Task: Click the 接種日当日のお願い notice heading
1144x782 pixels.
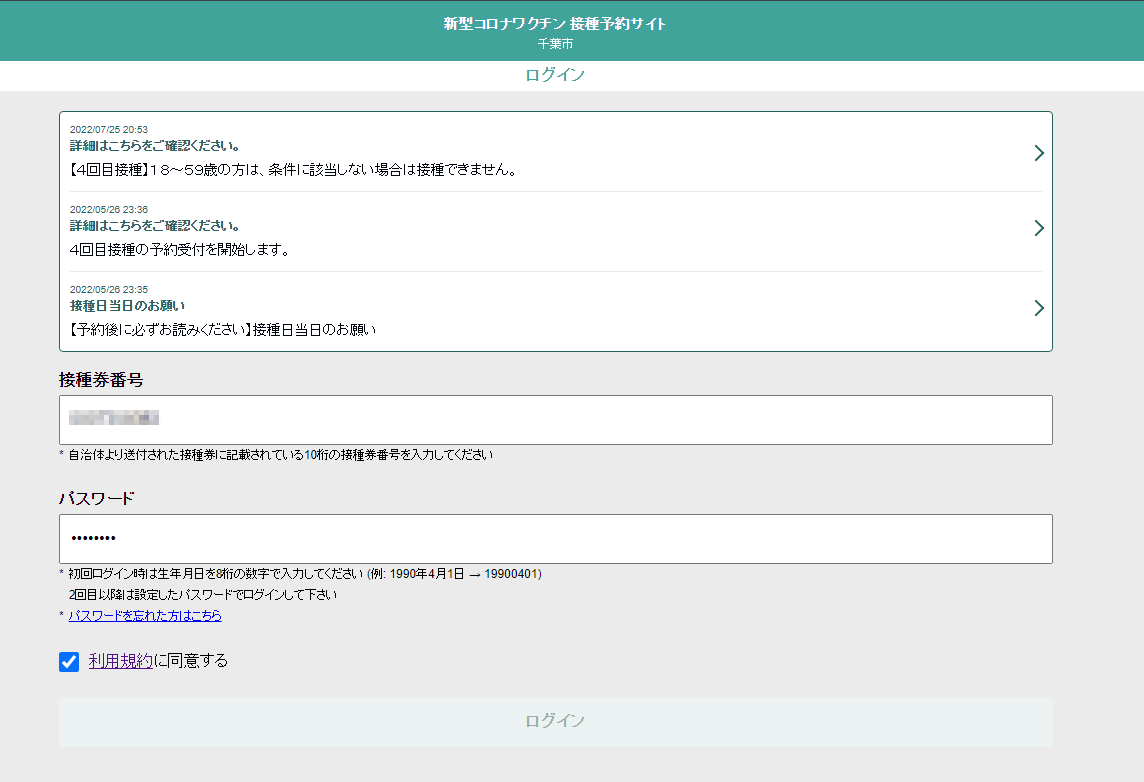Action: [127, 306]
